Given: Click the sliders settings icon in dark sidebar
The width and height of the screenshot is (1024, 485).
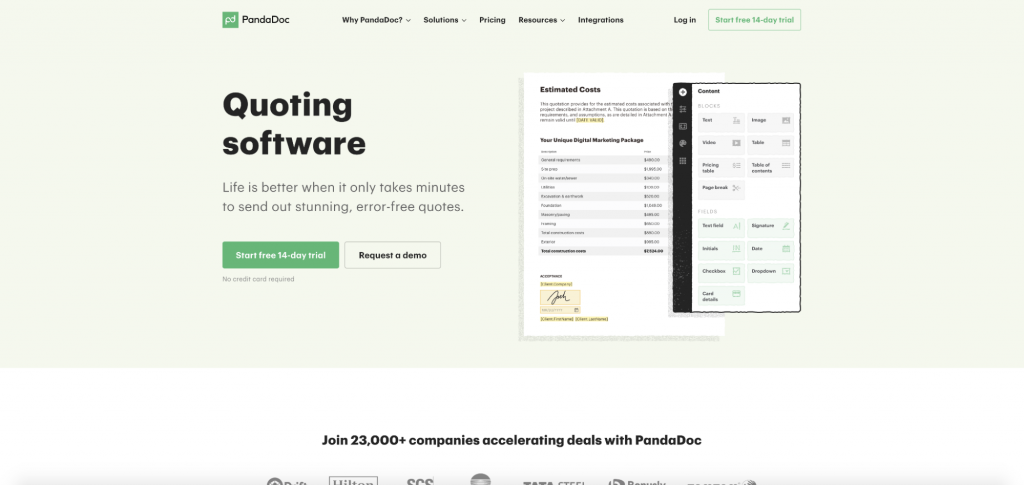Looking at the screenshot, I should pyautogui.click(x=682, y=109).
